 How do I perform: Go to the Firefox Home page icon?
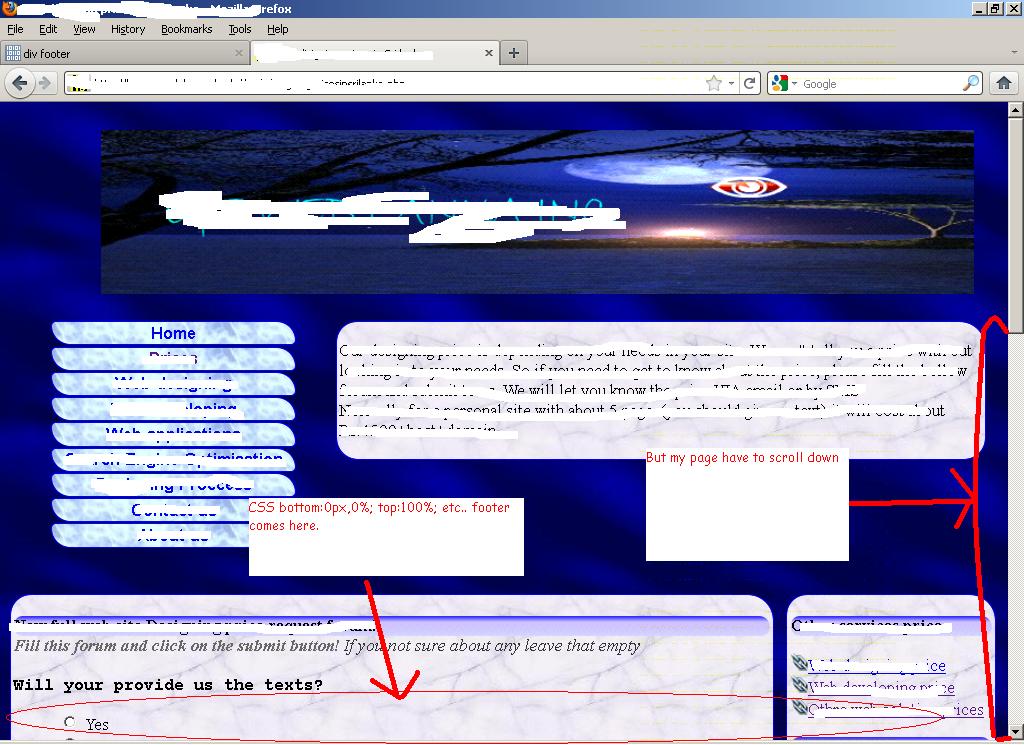coord(1004,84)
